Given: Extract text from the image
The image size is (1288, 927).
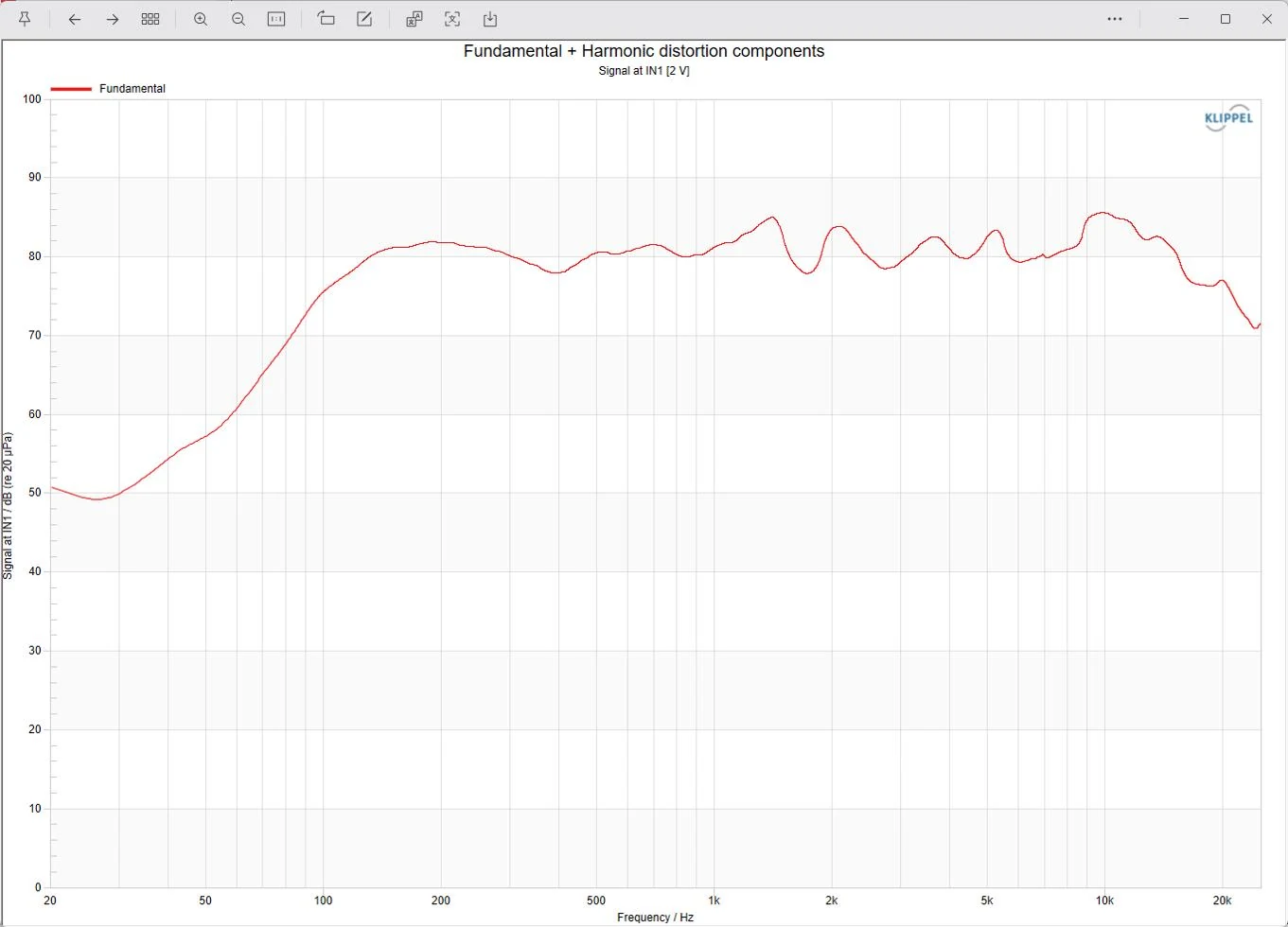Looking at the screenshot, I should click(452, 19).
